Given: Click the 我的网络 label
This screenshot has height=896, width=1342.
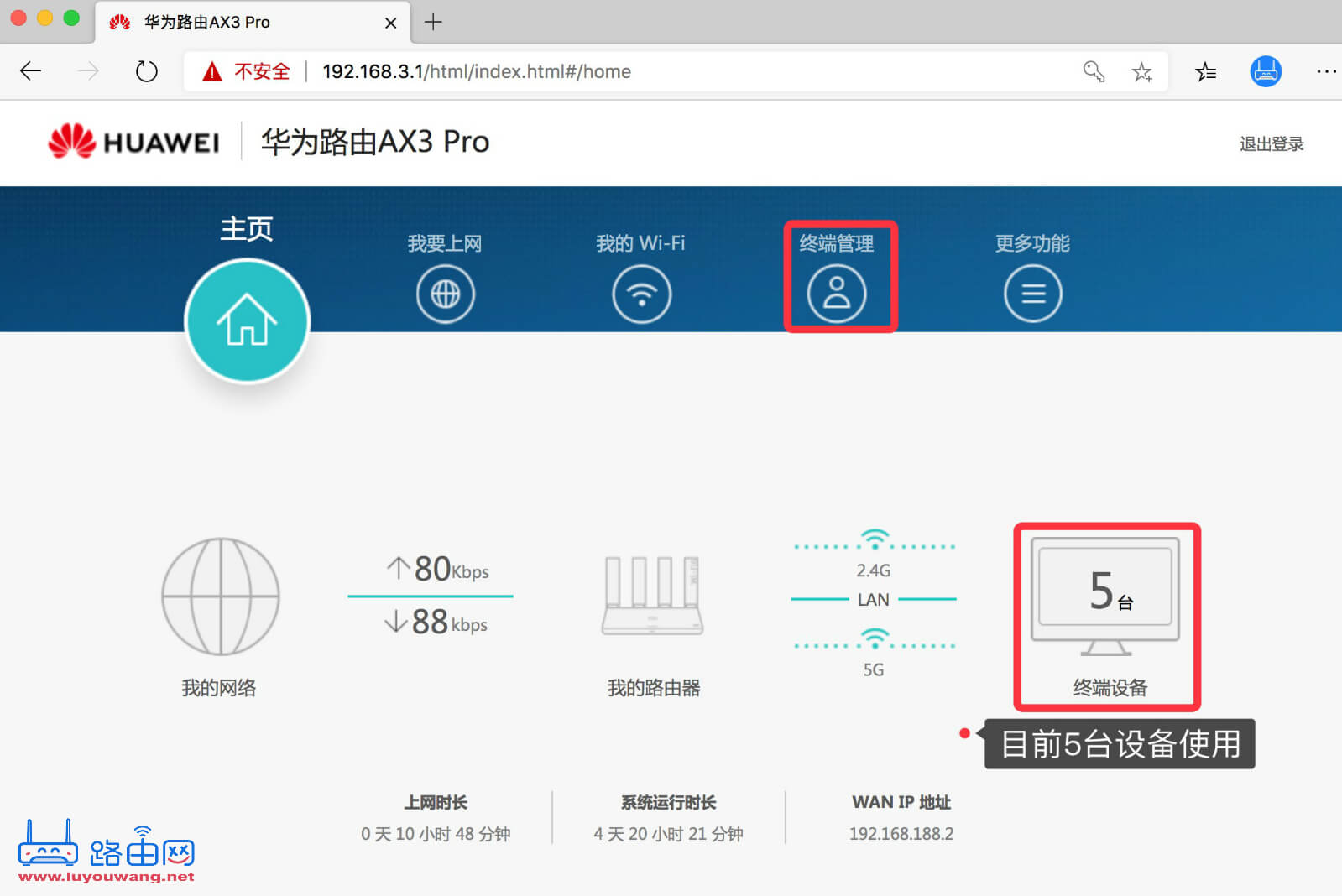Looking at the screenshot, I should (219, 688).
